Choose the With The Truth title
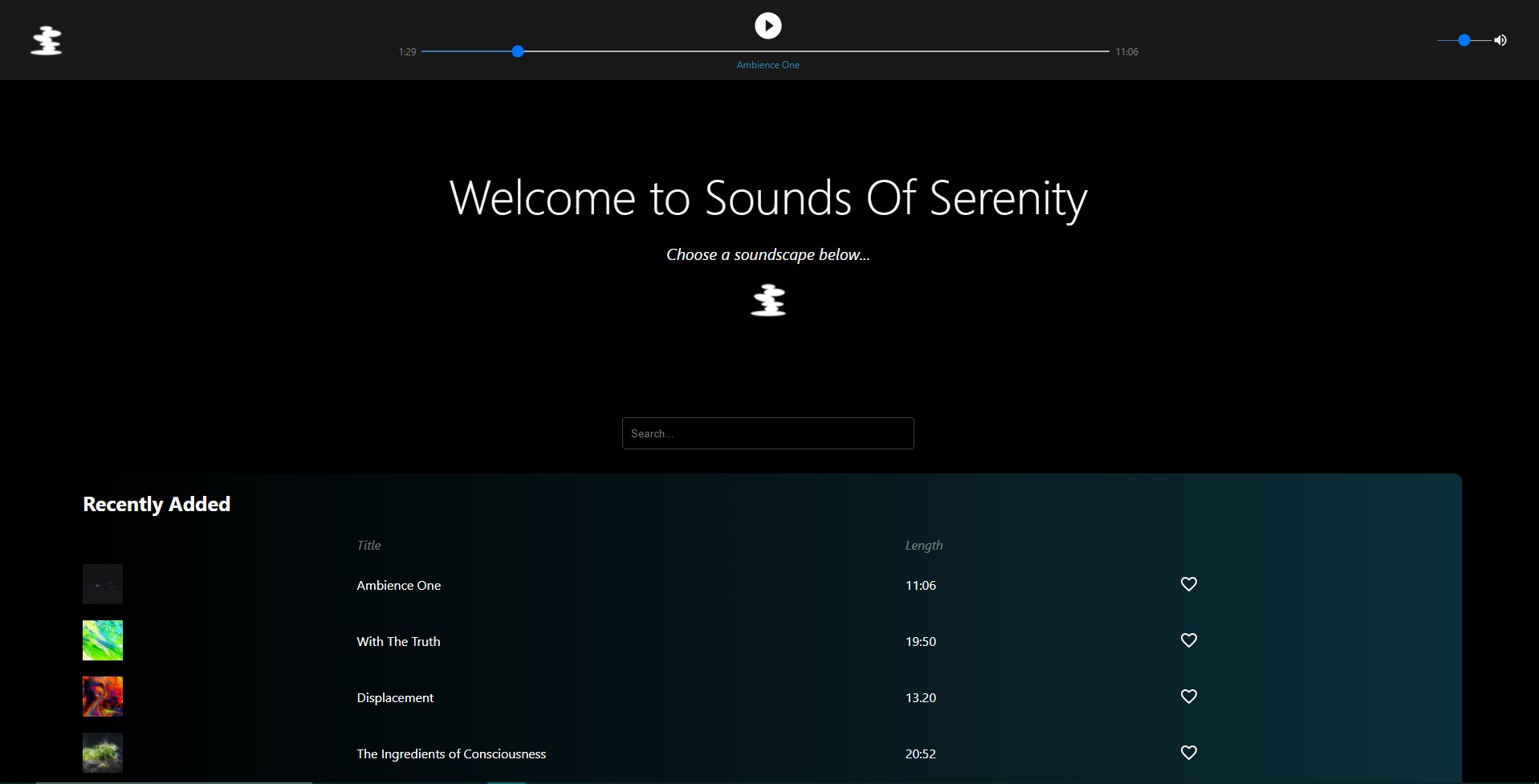The width and height of the screenshot is (1539, 784). pyautogui.click(x=398, y=642)
